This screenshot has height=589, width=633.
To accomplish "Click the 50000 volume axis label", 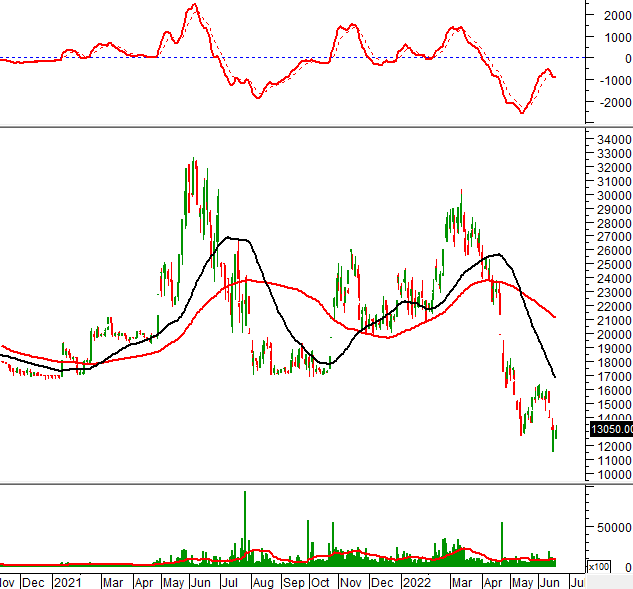I will 614,527.
